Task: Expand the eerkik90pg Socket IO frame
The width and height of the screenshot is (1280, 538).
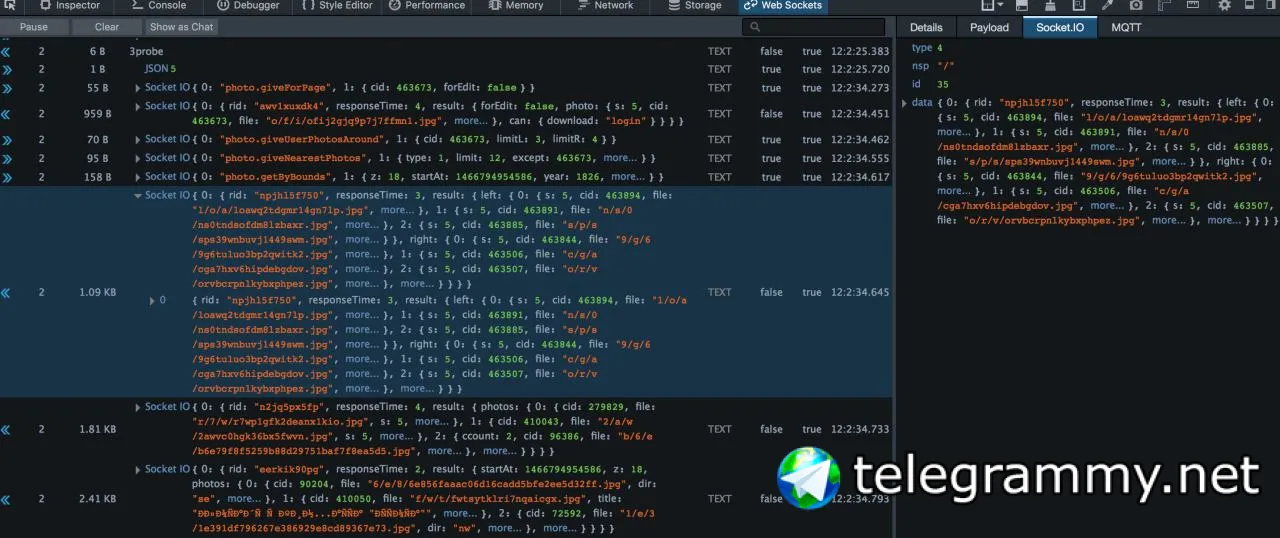Action: coord(138,469)
